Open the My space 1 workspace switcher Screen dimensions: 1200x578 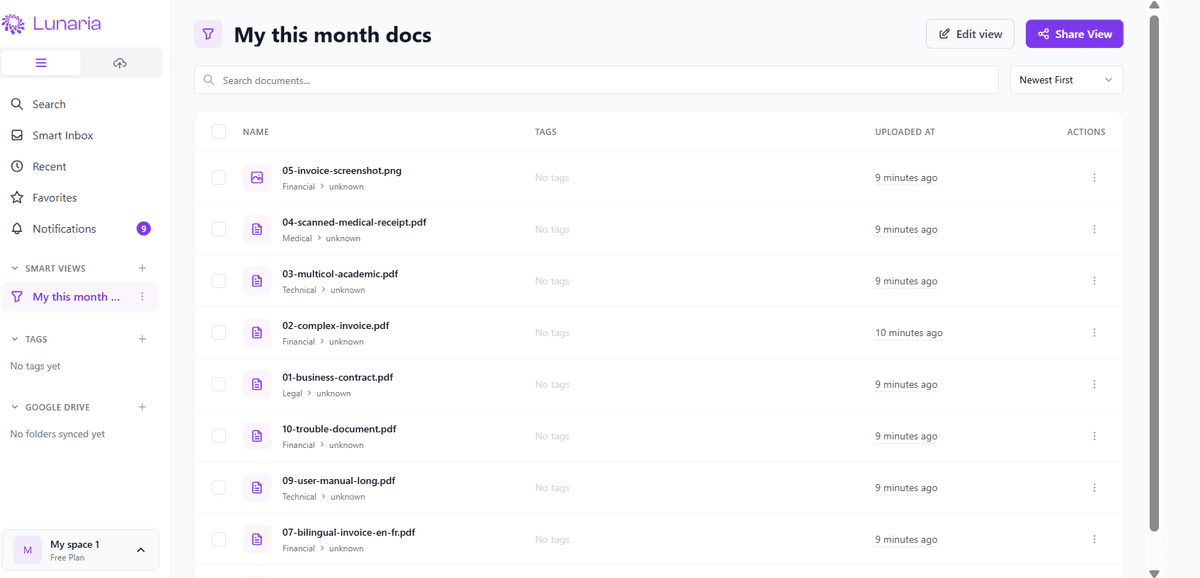pyautogui.click(x=80, y=550)
